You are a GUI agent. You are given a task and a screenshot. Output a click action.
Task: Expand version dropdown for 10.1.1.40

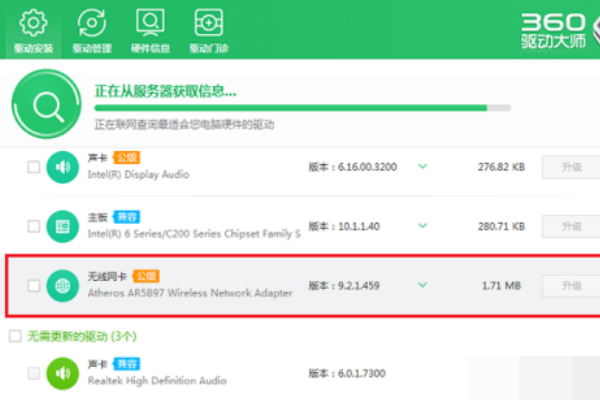coord(422,226)
